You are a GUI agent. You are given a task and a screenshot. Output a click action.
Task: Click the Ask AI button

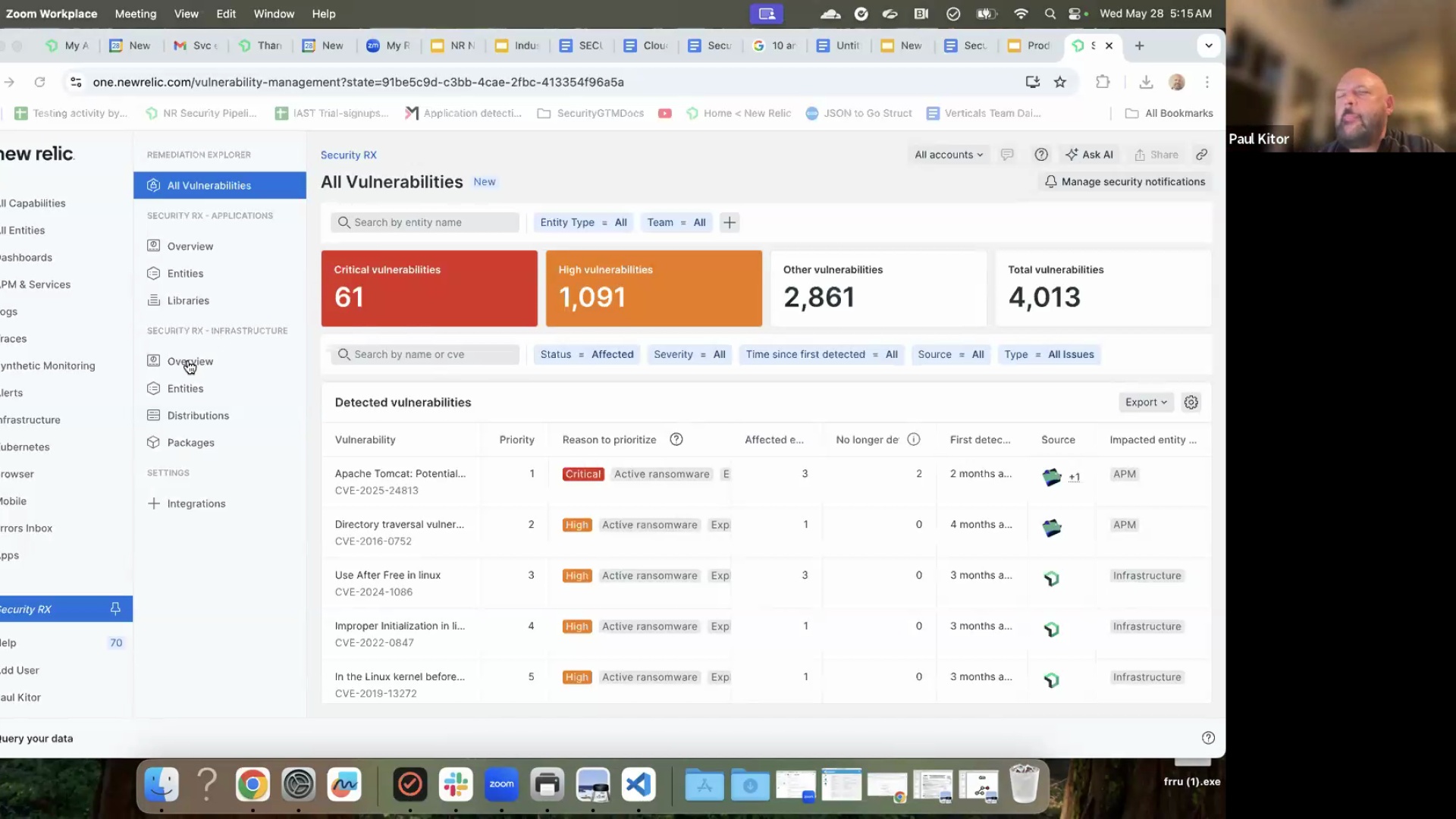[x=1089, y=155]
